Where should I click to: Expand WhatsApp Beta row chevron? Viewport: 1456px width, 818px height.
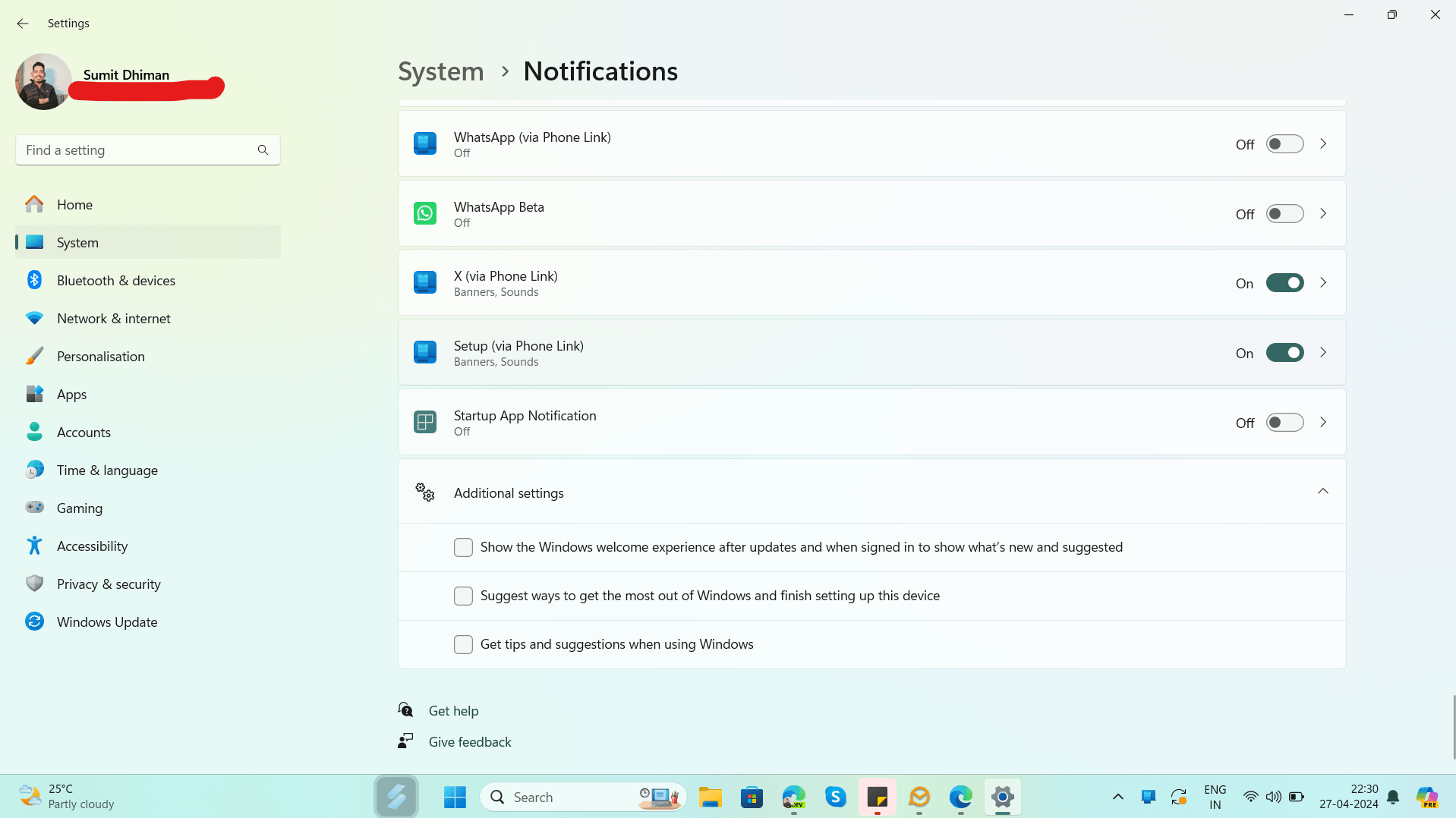[1323, 213]
